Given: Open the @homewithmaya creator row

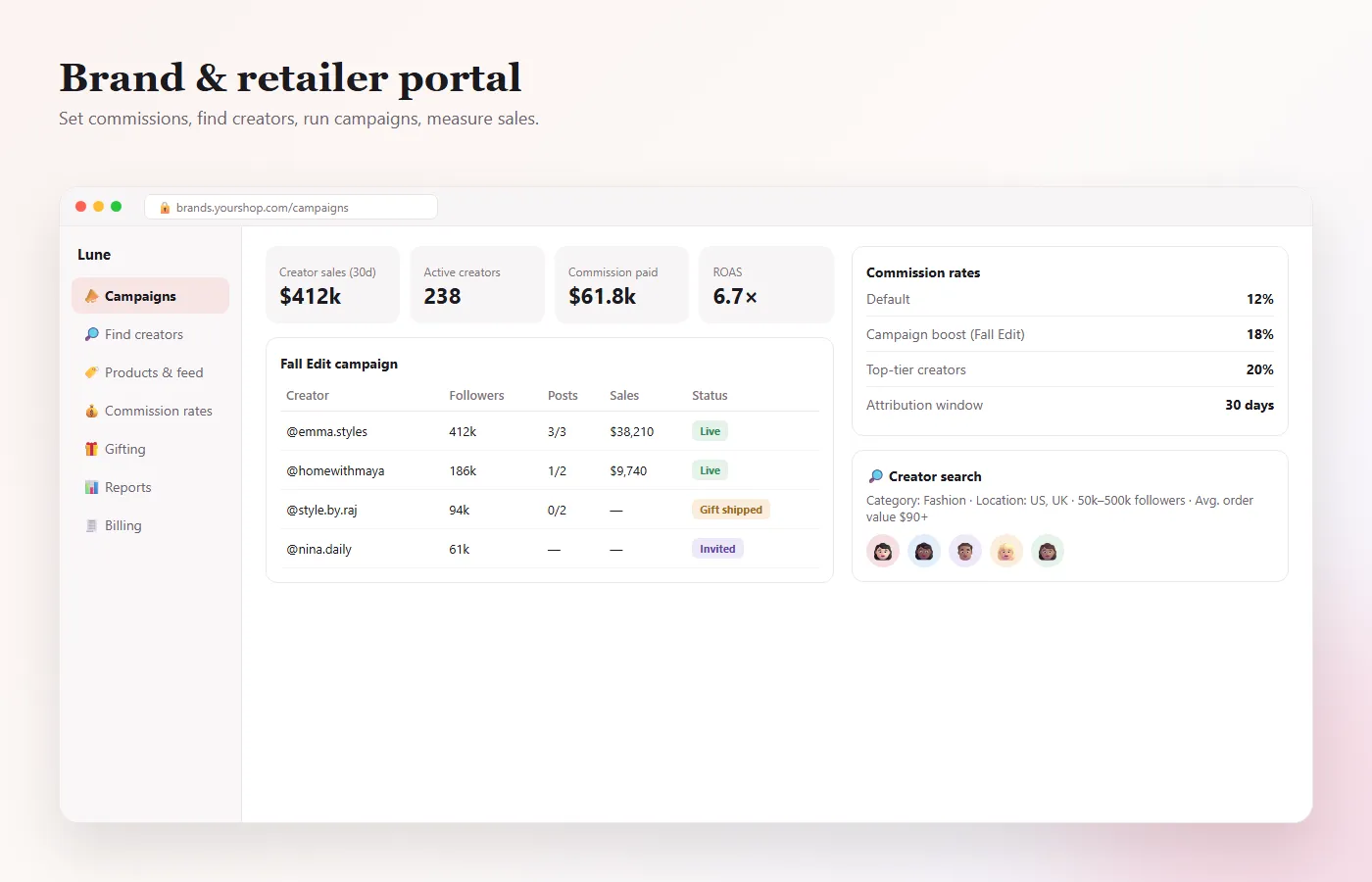Looking at the screenshot, I should pyautogui.click(x=550, y=470).
